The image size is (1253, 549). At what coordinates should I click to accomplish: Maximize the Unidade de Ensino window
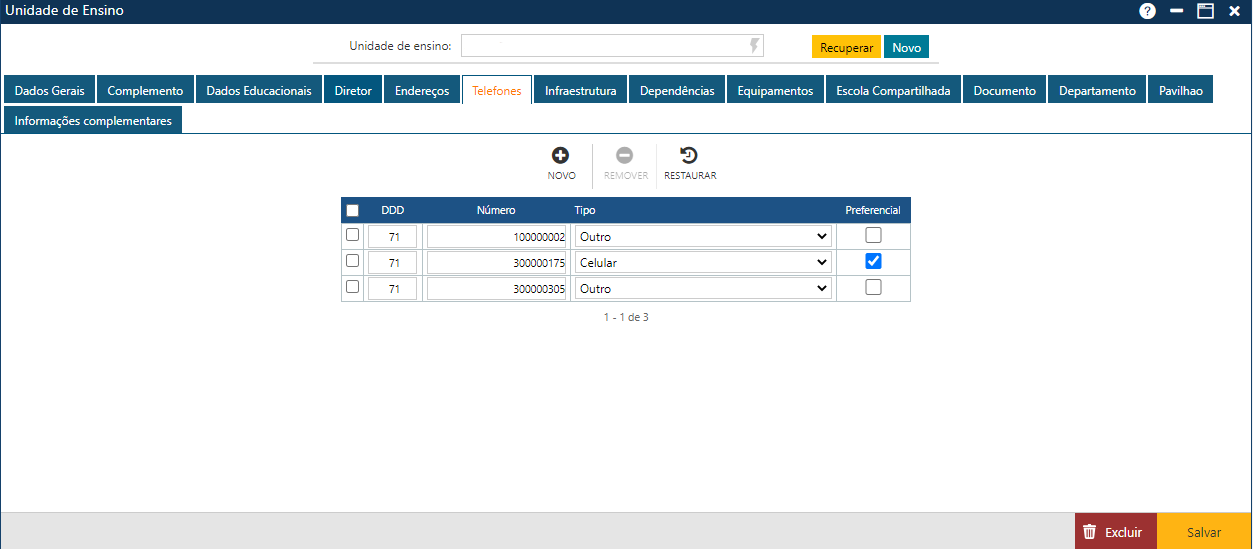1205,11
